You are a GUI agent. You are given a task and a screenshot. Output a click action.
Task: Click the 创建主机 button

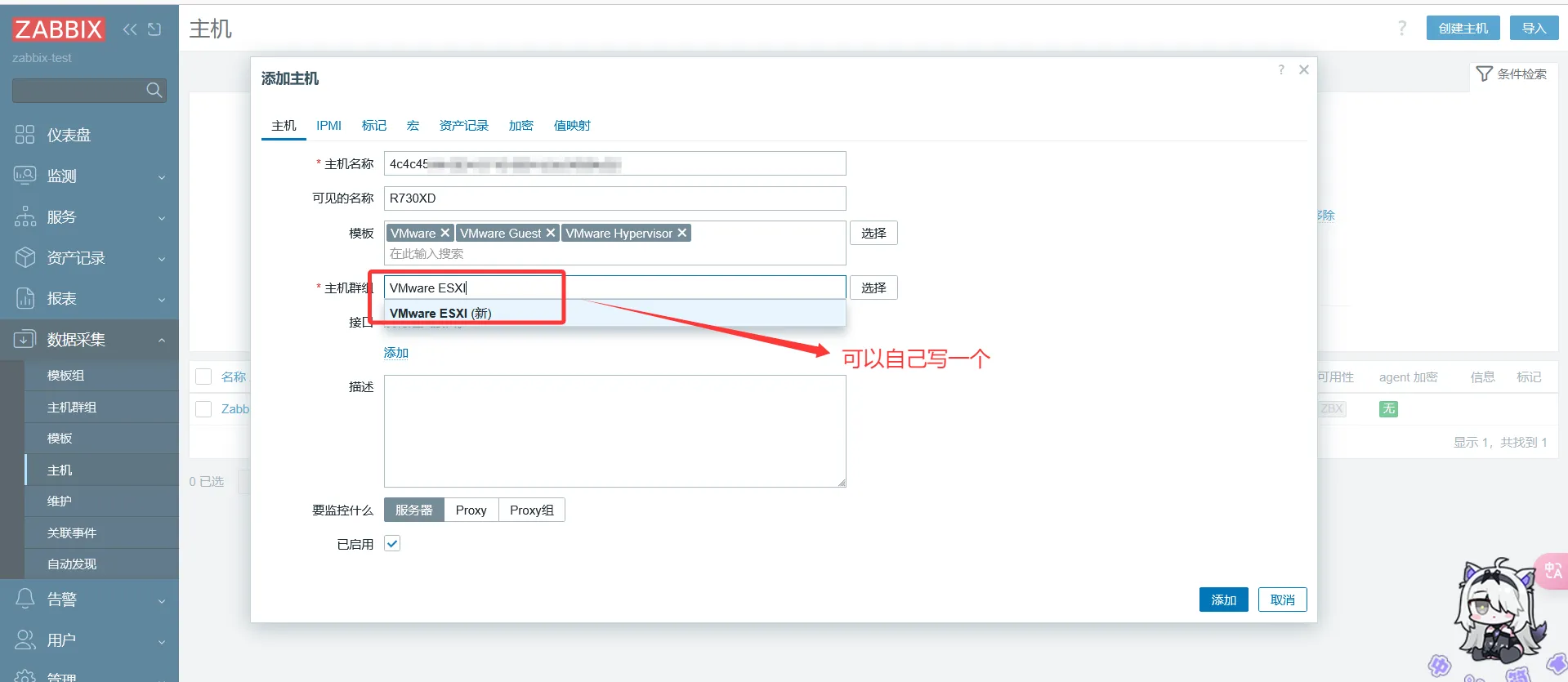coord(1463,28)
